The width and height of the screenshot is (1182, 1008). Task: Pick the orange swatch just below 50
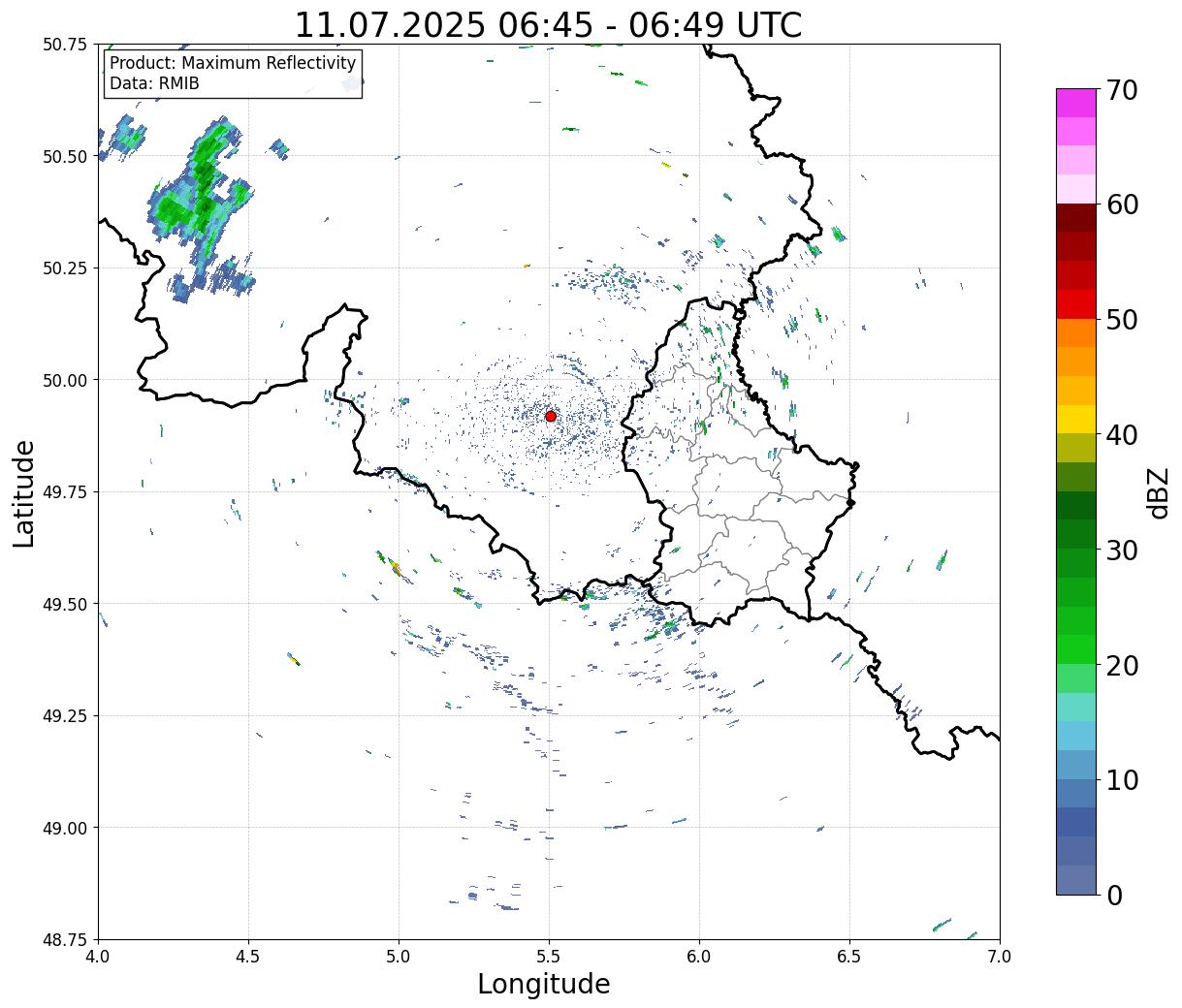(x=1076, y=333)
